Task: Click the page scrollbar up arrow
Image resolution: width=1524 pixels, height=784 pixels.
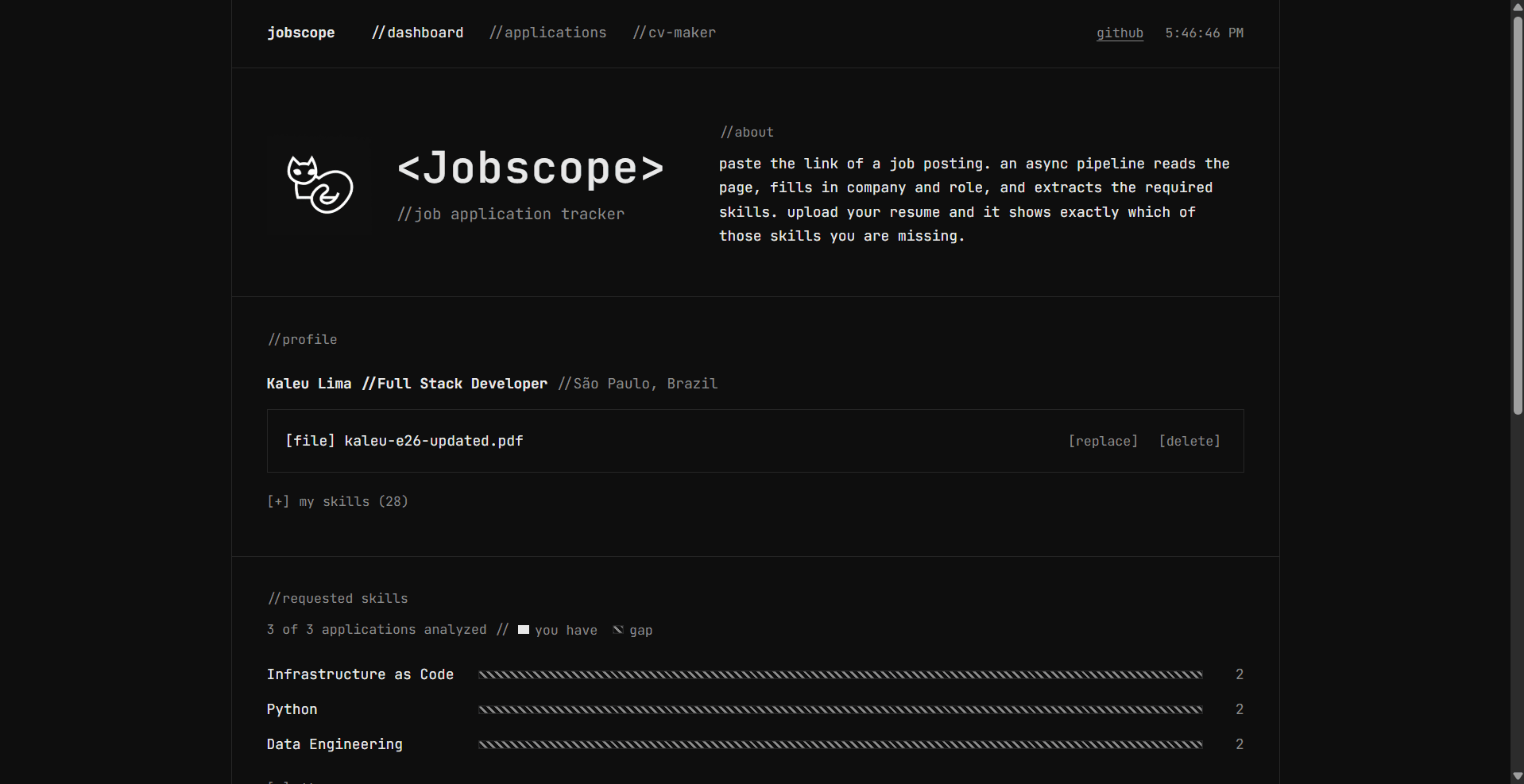Action: point(1518,7)
